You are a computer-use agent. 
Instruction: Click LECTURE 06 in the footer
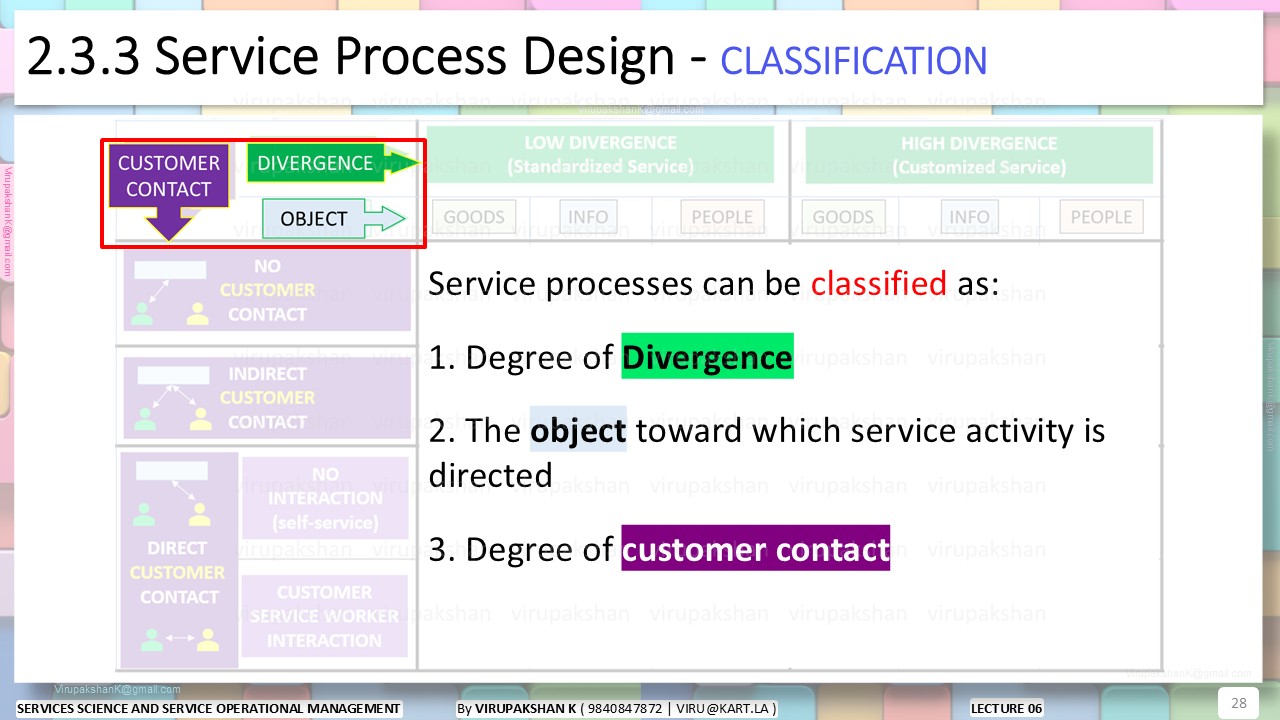click(1006, 709)
